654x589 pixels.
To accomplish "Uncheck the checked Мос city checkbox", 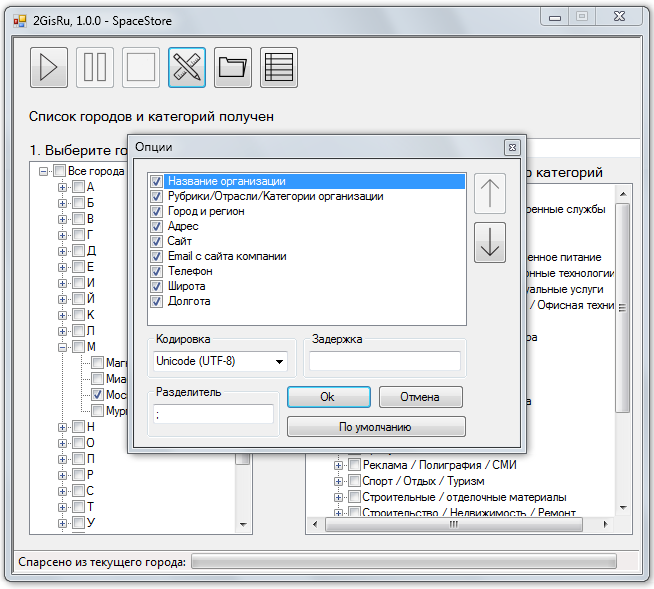I will [x=98, y=394].
